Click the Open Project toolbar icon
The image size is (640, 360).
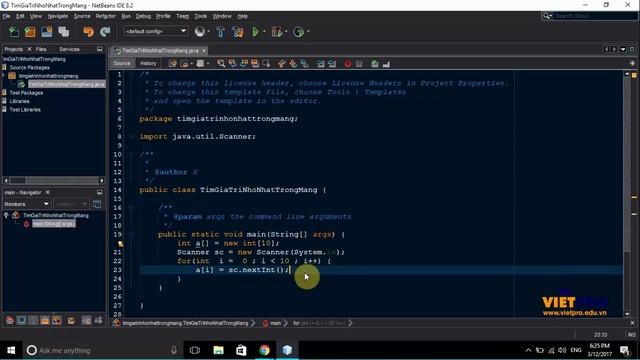click(x=47, y=32)
